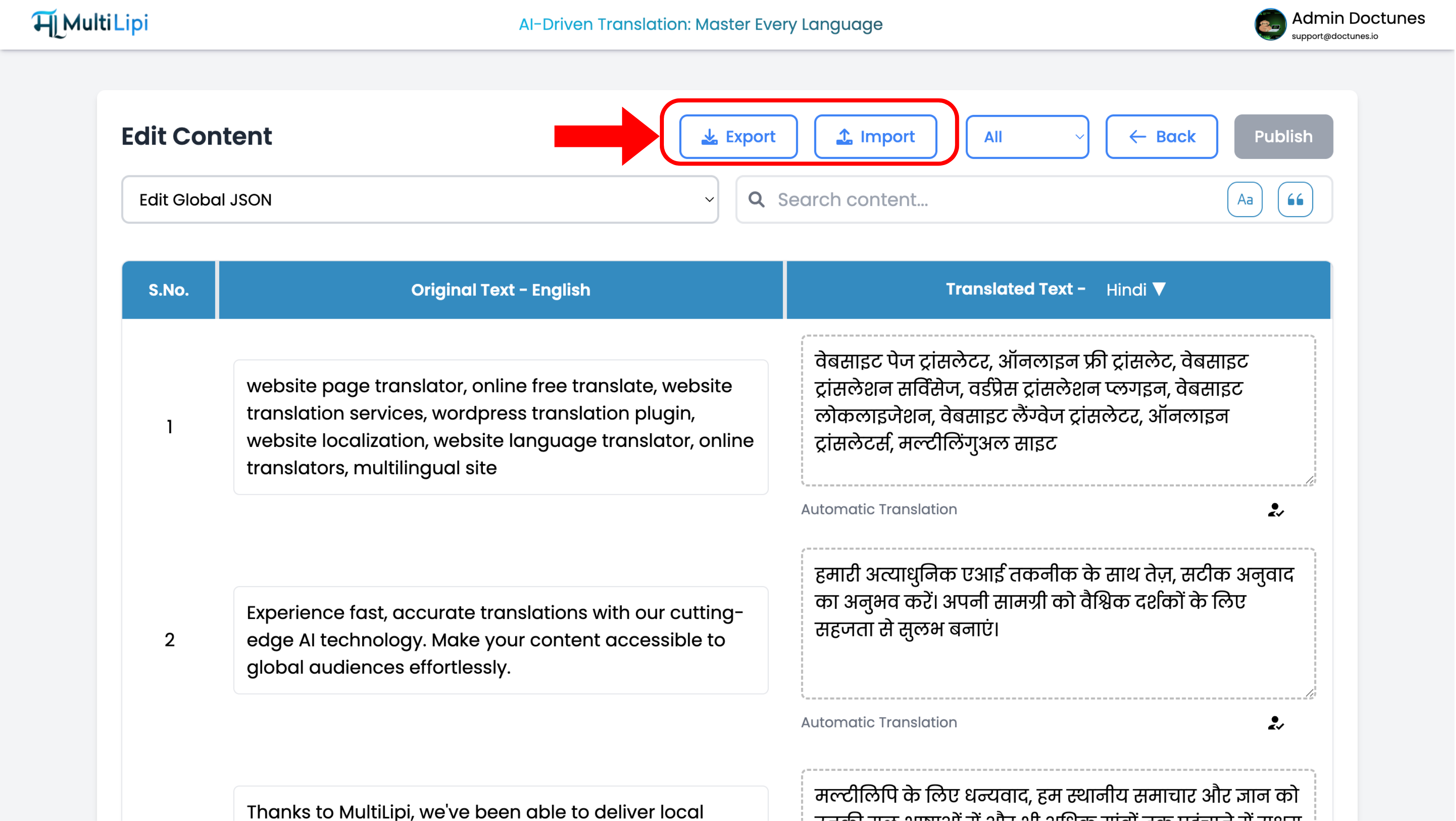Edit the Hindi translation for row 1
This screenshot has width=1456, height=821.
click(1058, 410)
